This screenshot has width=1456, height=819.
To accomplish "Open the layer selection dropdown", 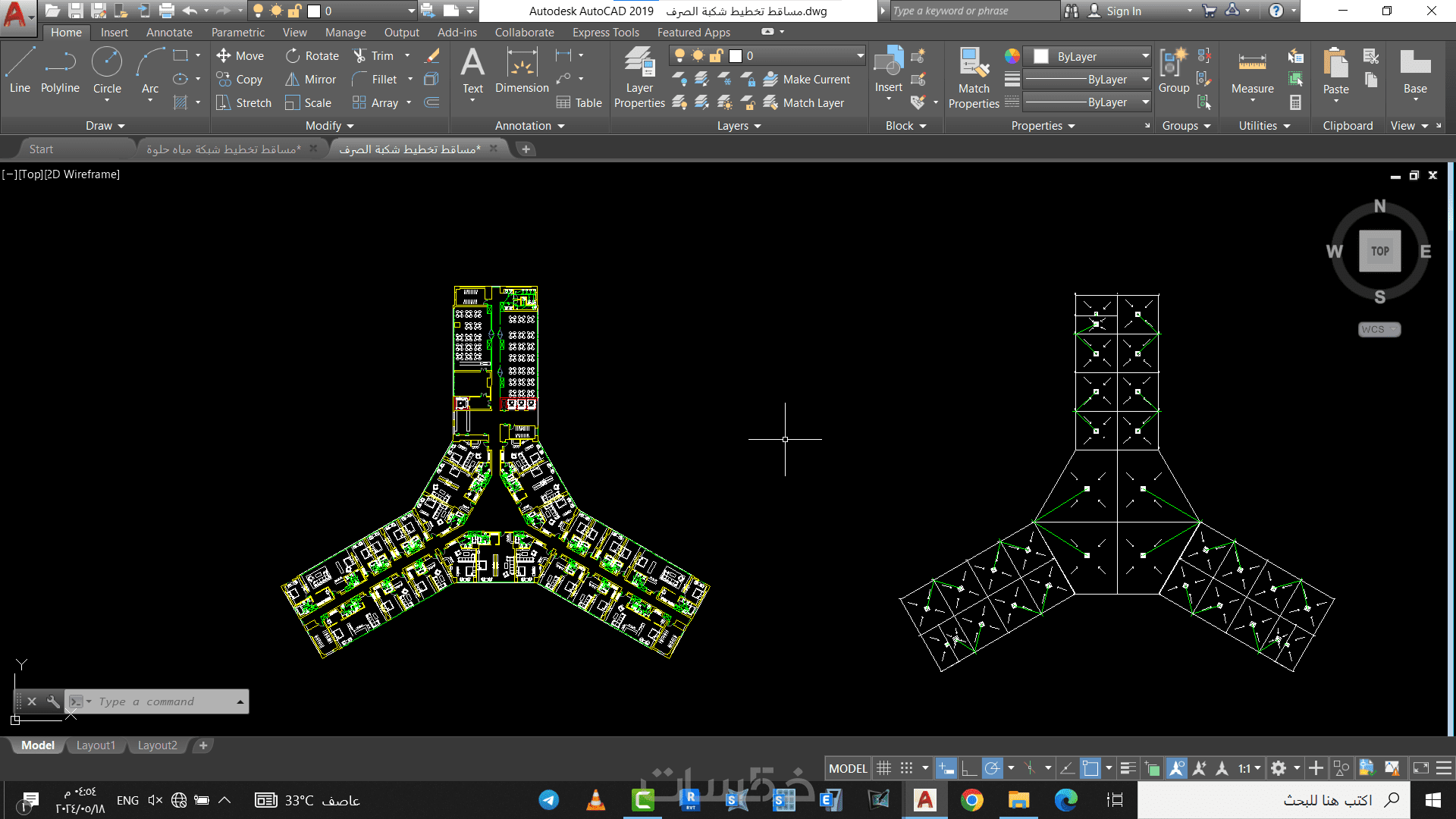I will point(859,56).
